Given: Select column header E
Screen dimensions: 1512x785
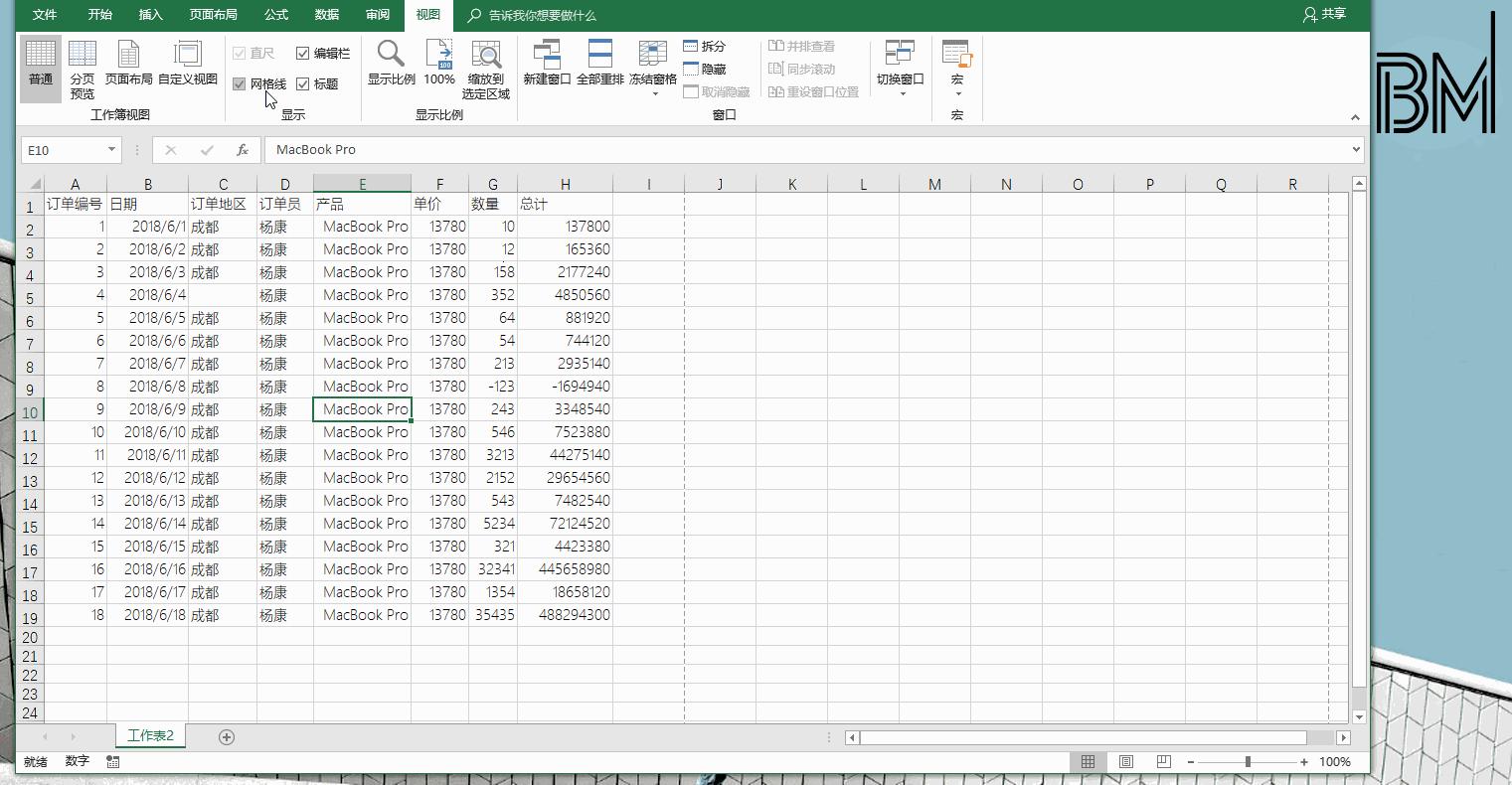Looking at the screenshot, I should coord(362,184).
